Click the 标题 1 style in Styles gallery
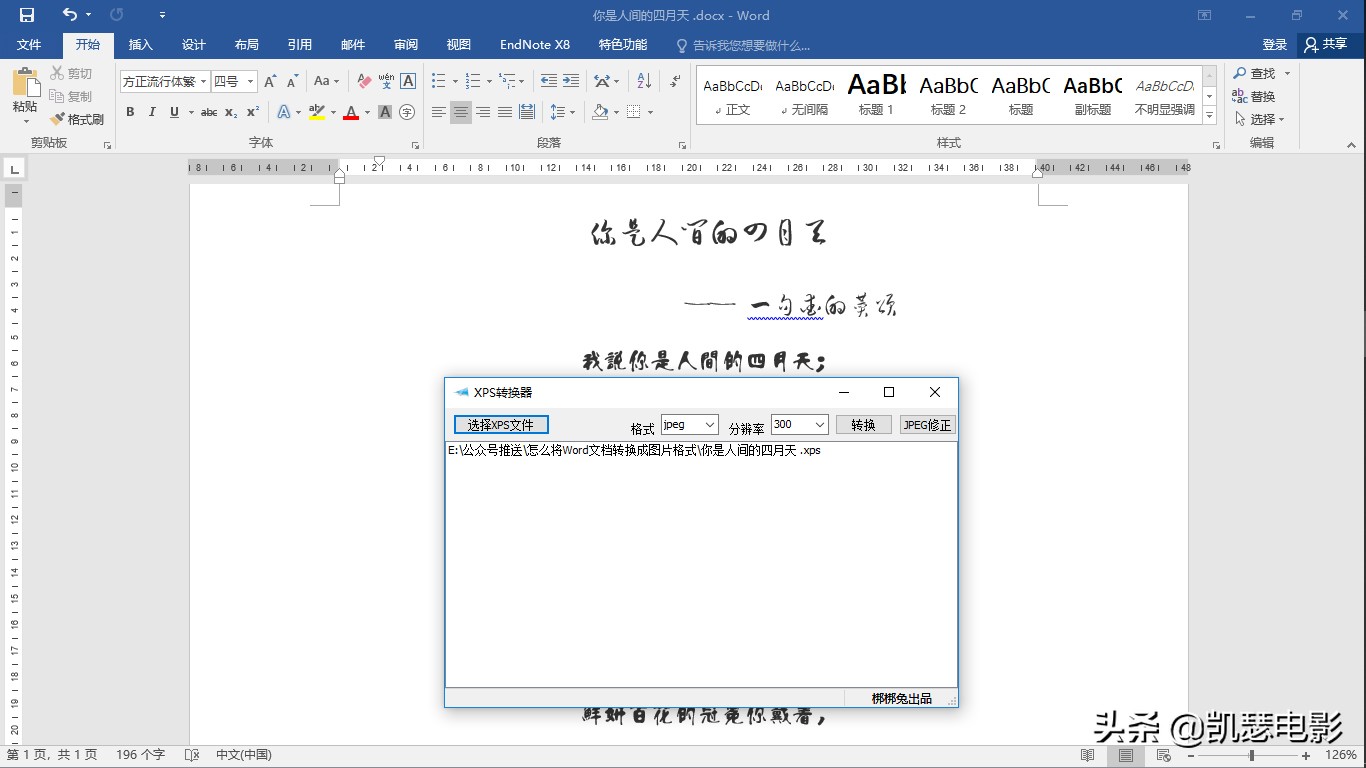 tap(875, 94)
